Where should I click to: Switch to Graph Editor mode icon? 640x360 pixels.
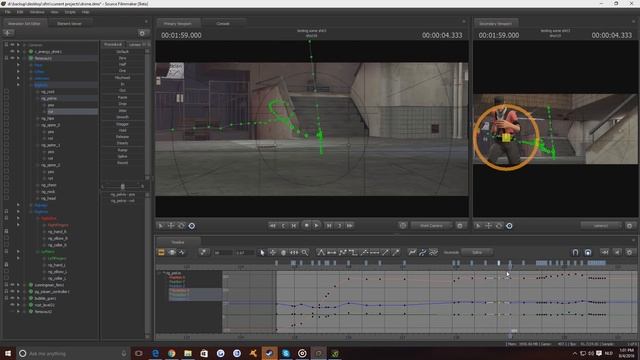coord(182,253)
